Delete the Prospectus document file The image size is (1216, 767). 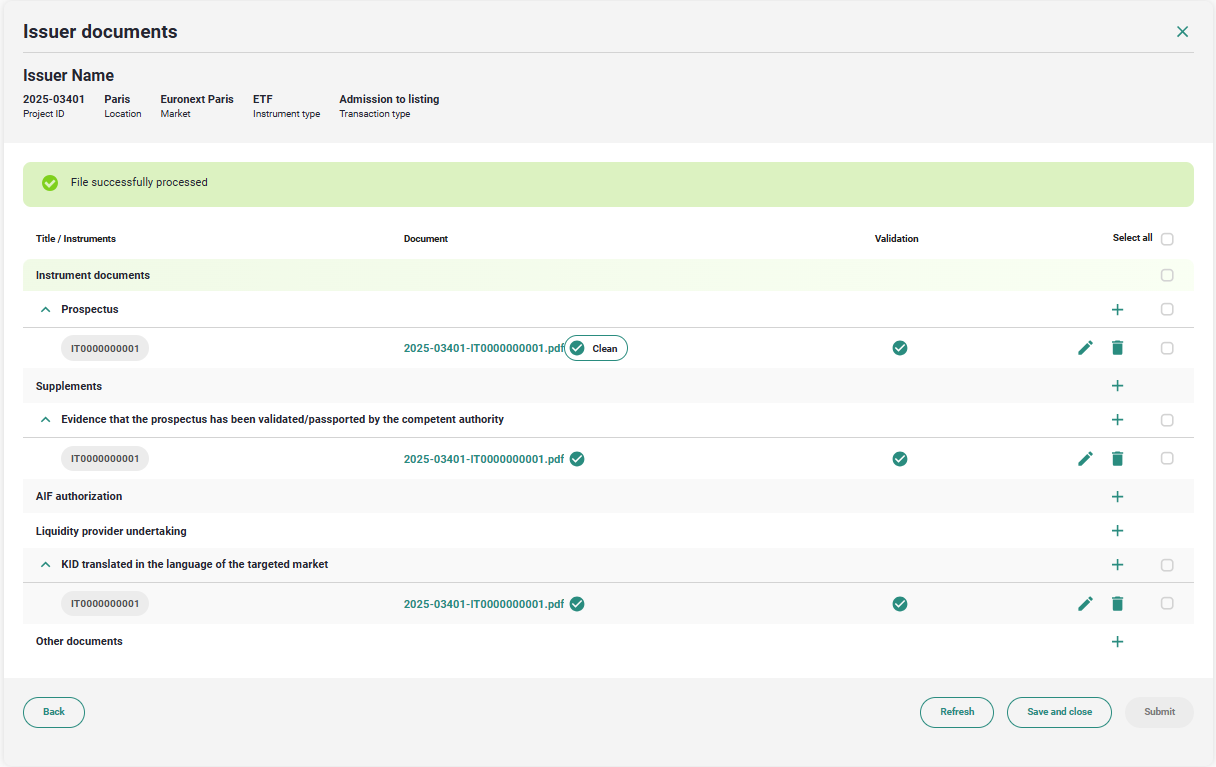click(x=1117, y=348)
